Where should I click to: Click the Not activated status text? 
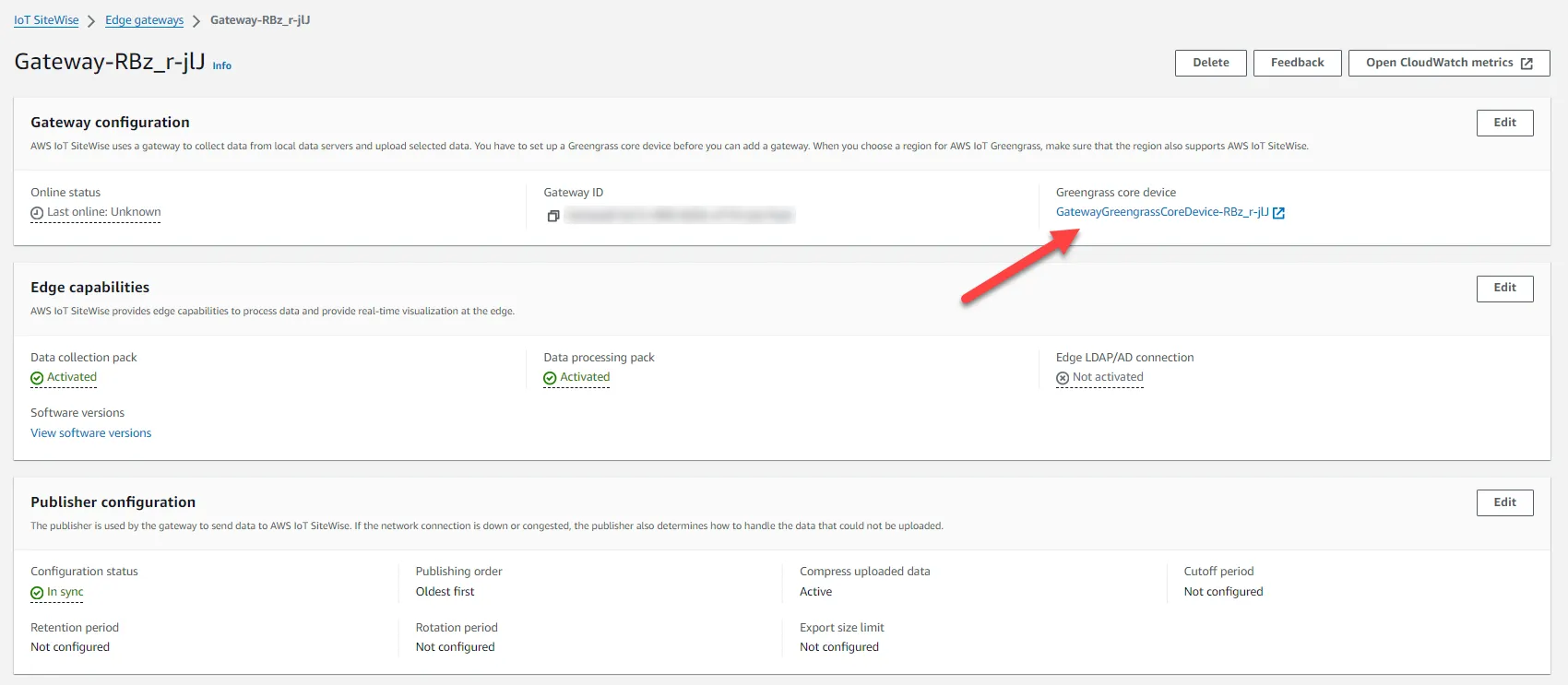coord(1108,377)
